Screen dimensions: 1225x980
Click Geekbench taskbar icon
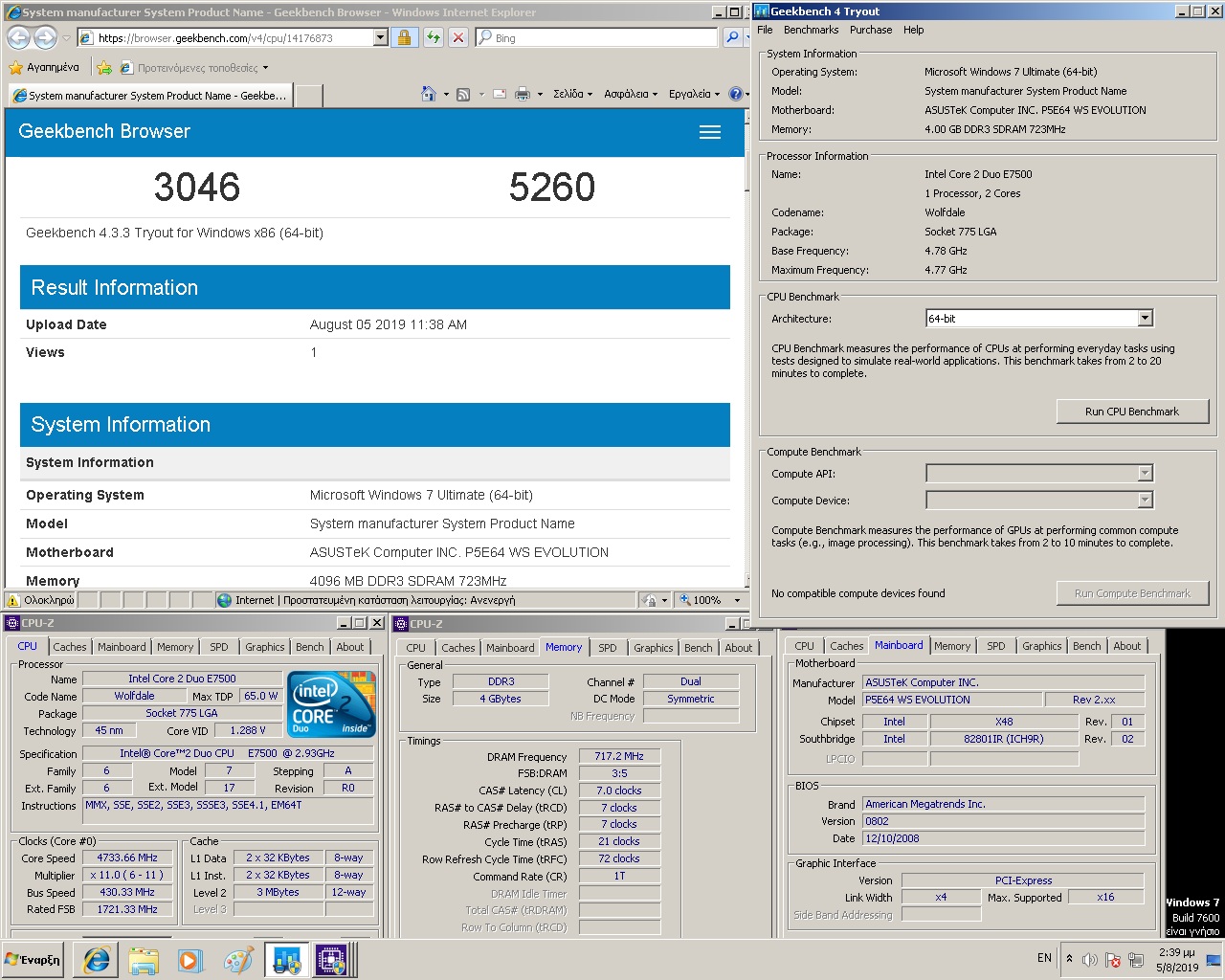coord(286,960)
